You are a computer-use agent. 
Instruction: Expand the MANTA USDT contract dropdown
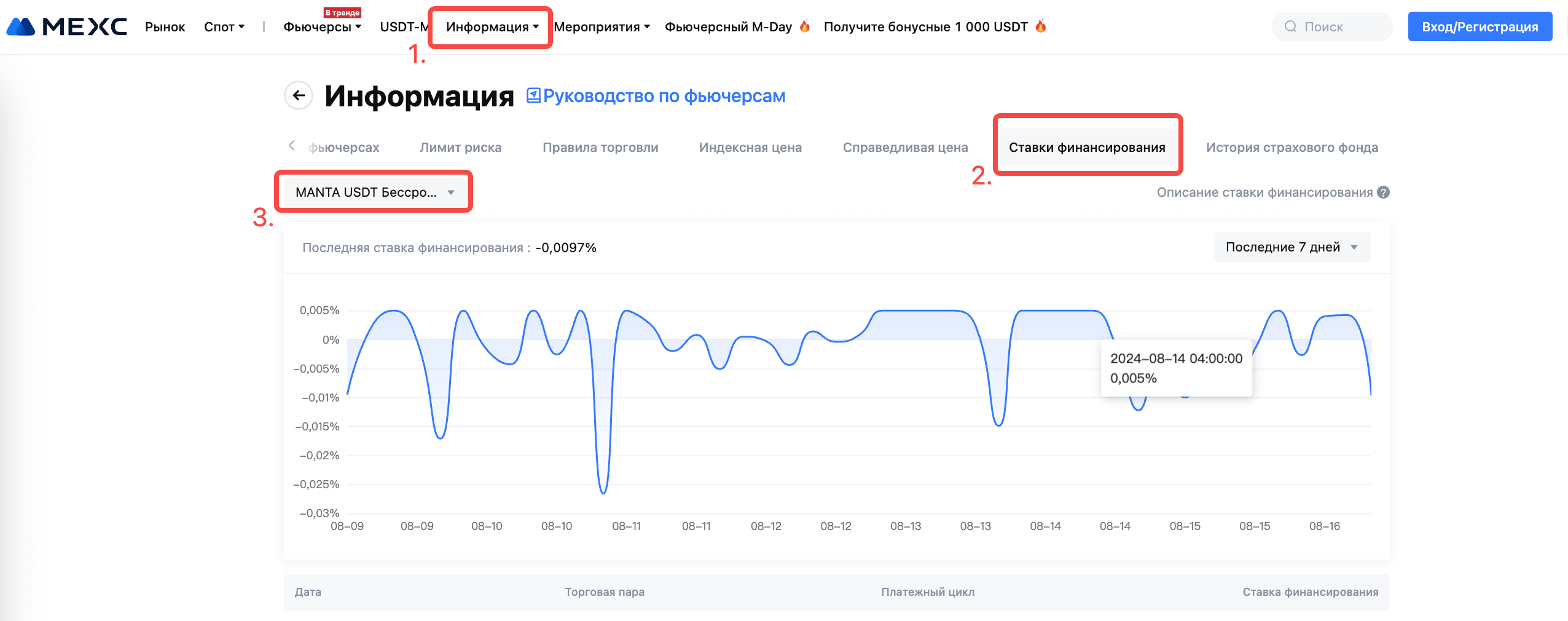coord(374,192)
